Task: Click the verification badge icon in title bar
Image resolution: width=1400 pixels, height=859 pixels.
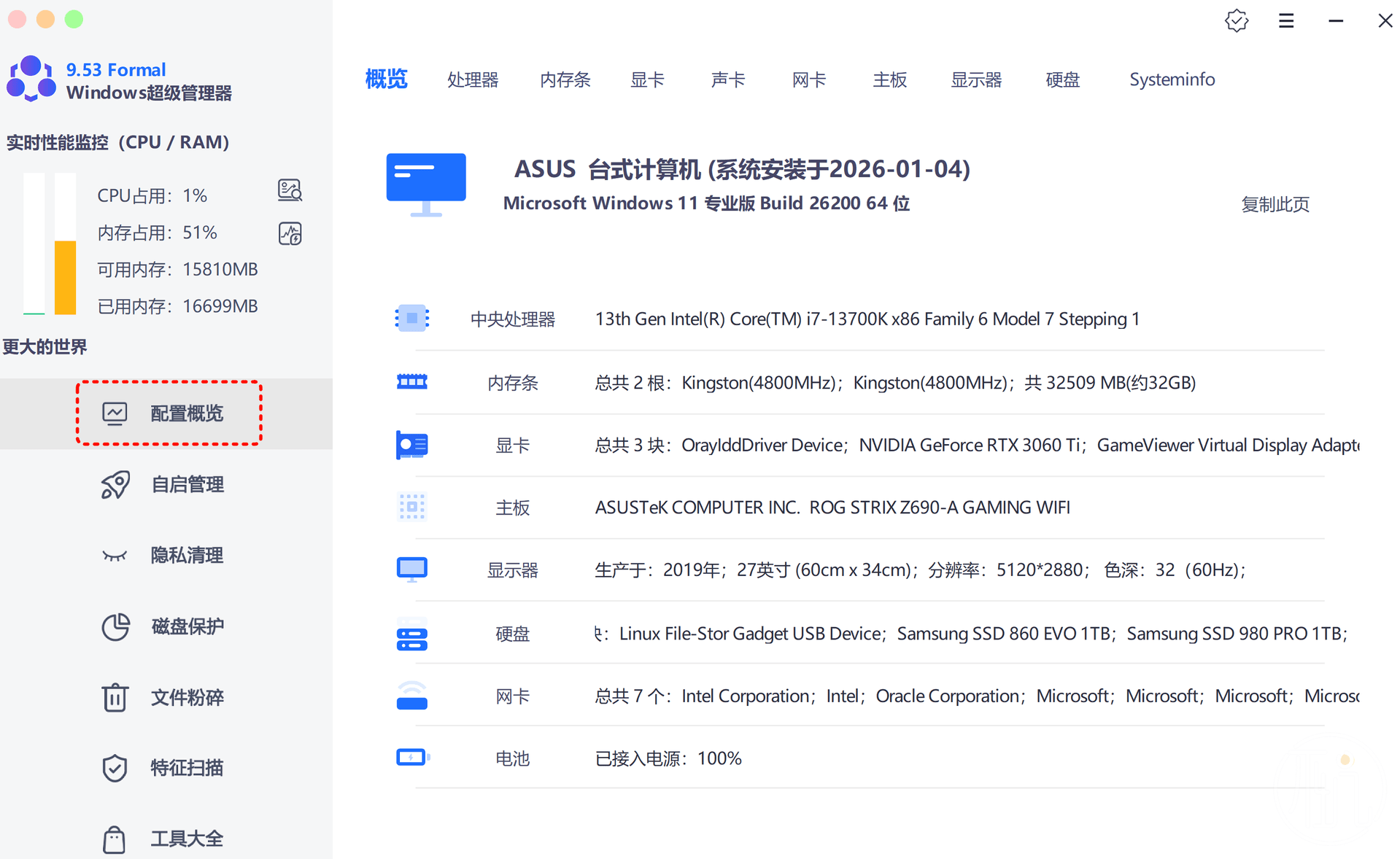Action: click(x=1236, y=21)
